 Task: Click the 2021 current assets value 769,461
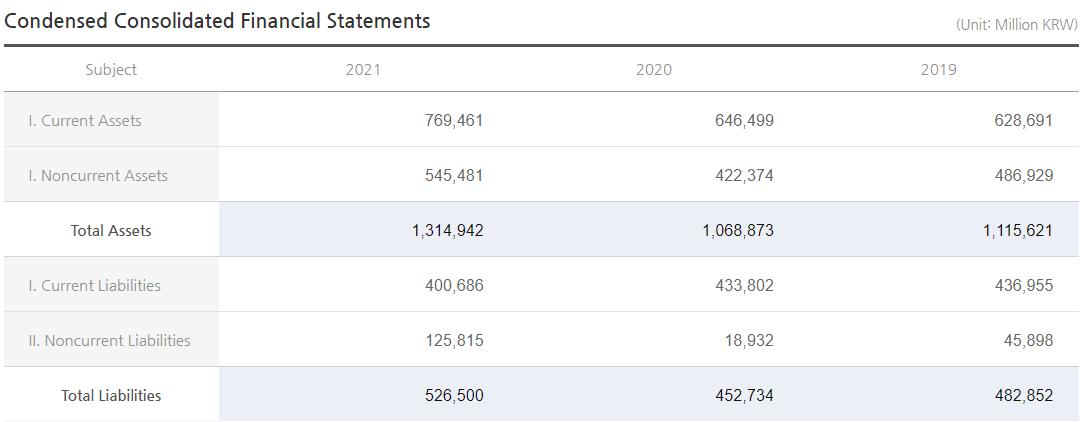point(454,120)
